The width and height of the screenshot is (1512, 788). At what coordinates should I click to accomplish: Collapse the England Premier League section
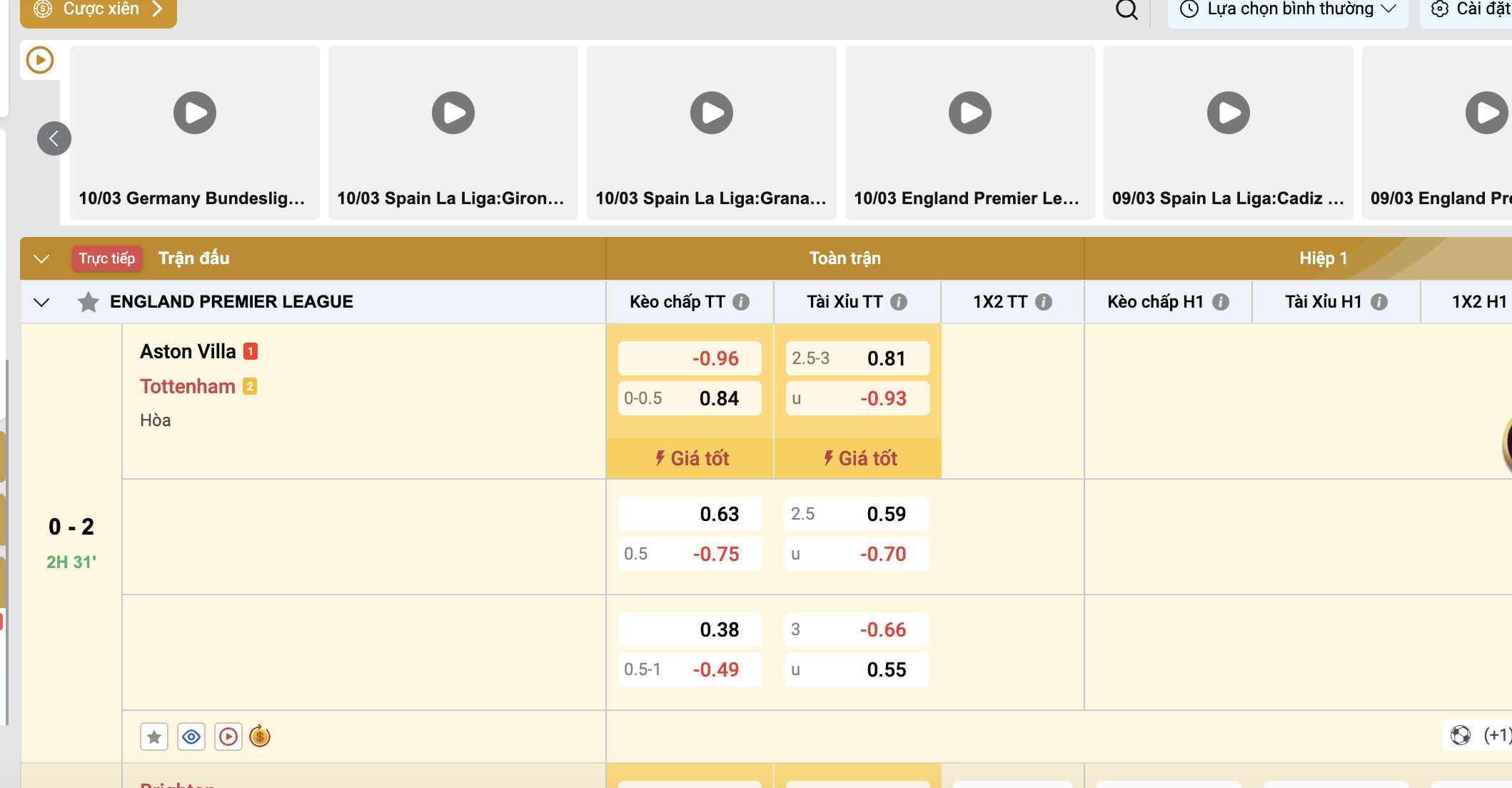[41, 302]
